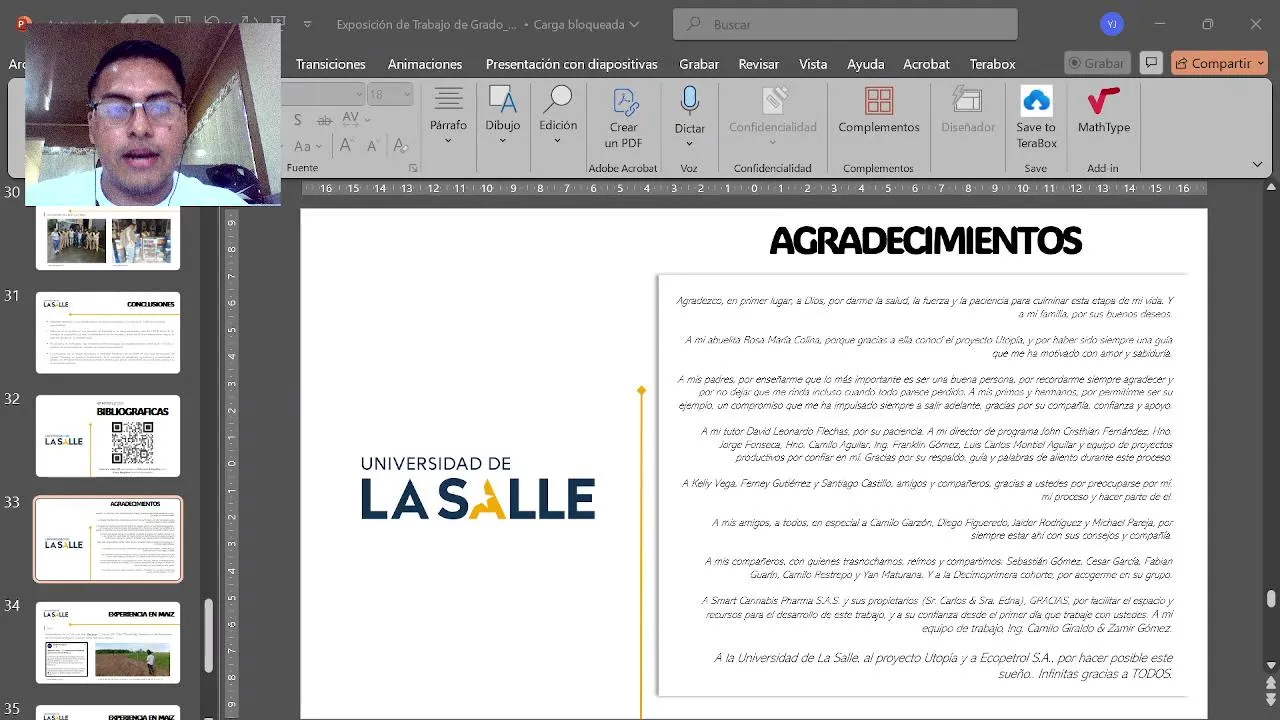The height and width of the screenshot is (720, 1280).
Task: Click paragraph starting "A Kelly Vega, Ferney"
Action: click(927, 489)
